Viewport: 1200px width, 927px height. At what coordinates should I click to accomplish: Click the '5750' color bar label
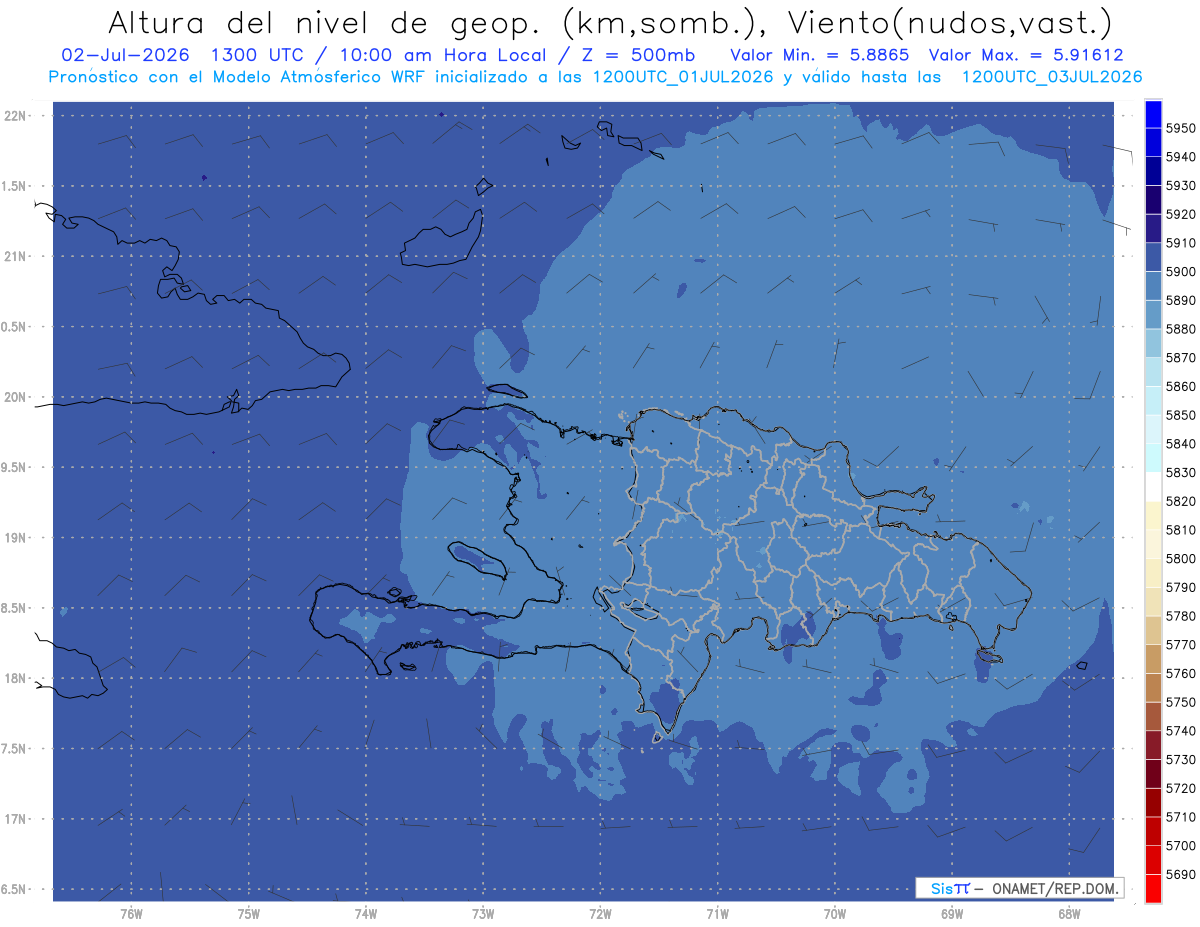point(1181,702)
